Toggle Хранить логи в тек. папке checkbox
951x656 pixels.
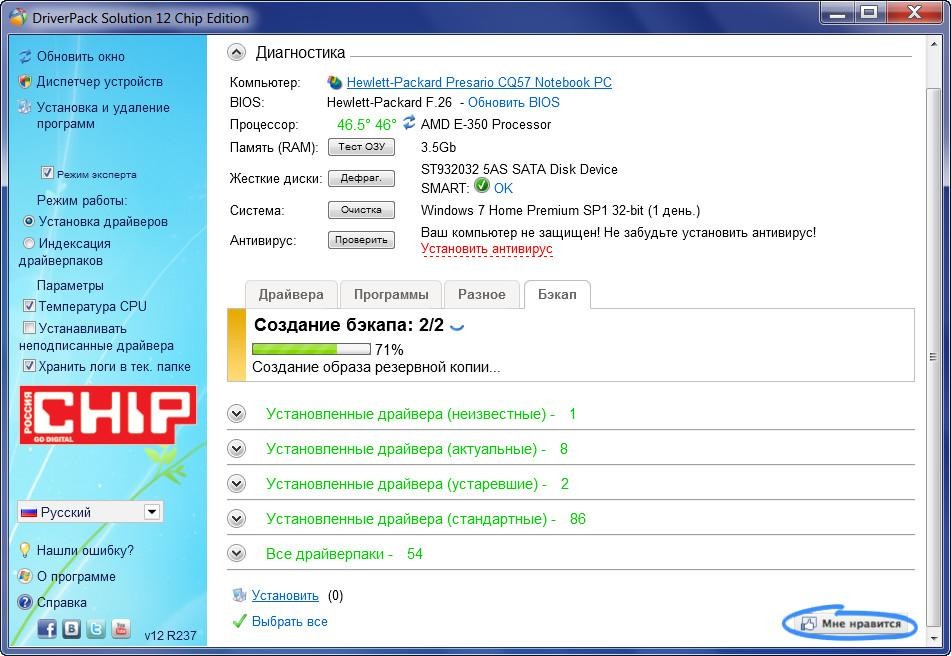coord(29,366)
